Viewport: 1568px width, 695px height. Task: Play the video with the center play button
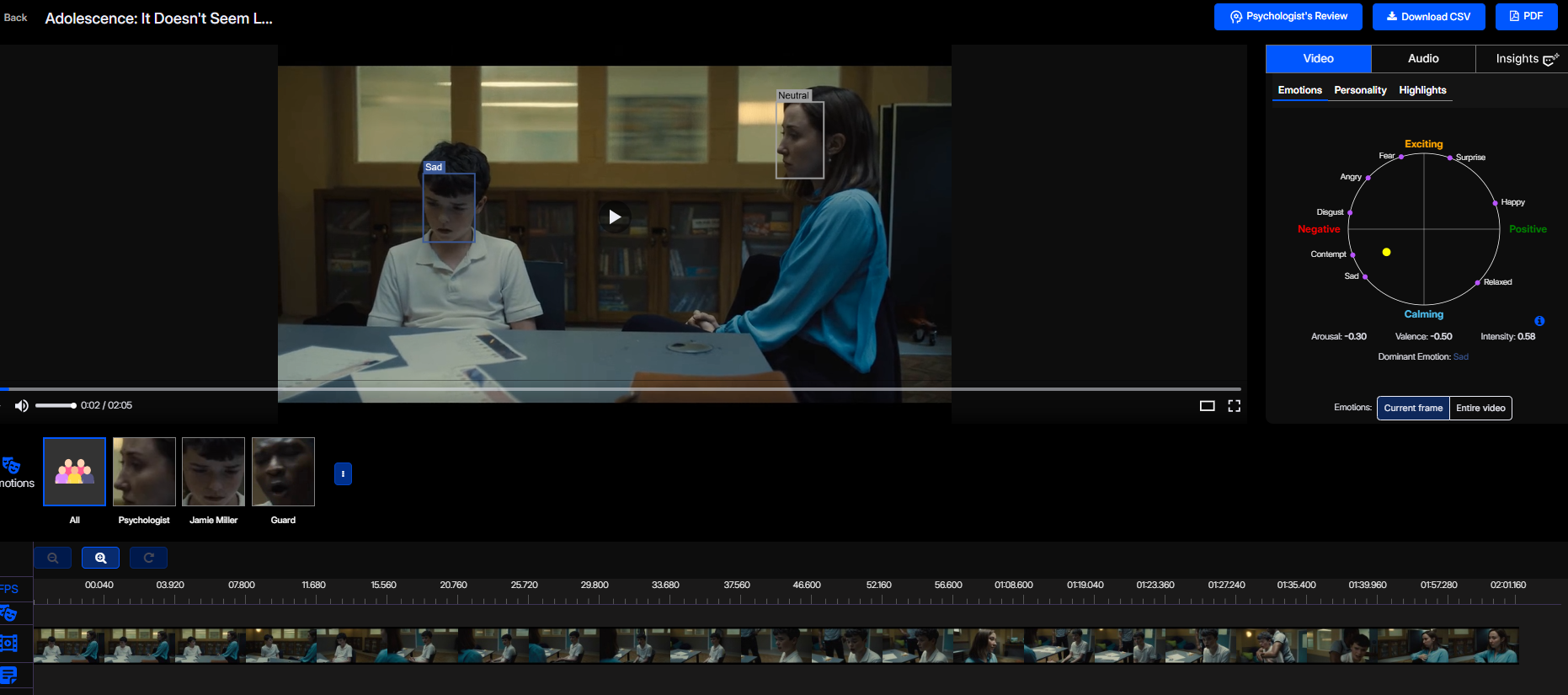click(x=615, y=217)
